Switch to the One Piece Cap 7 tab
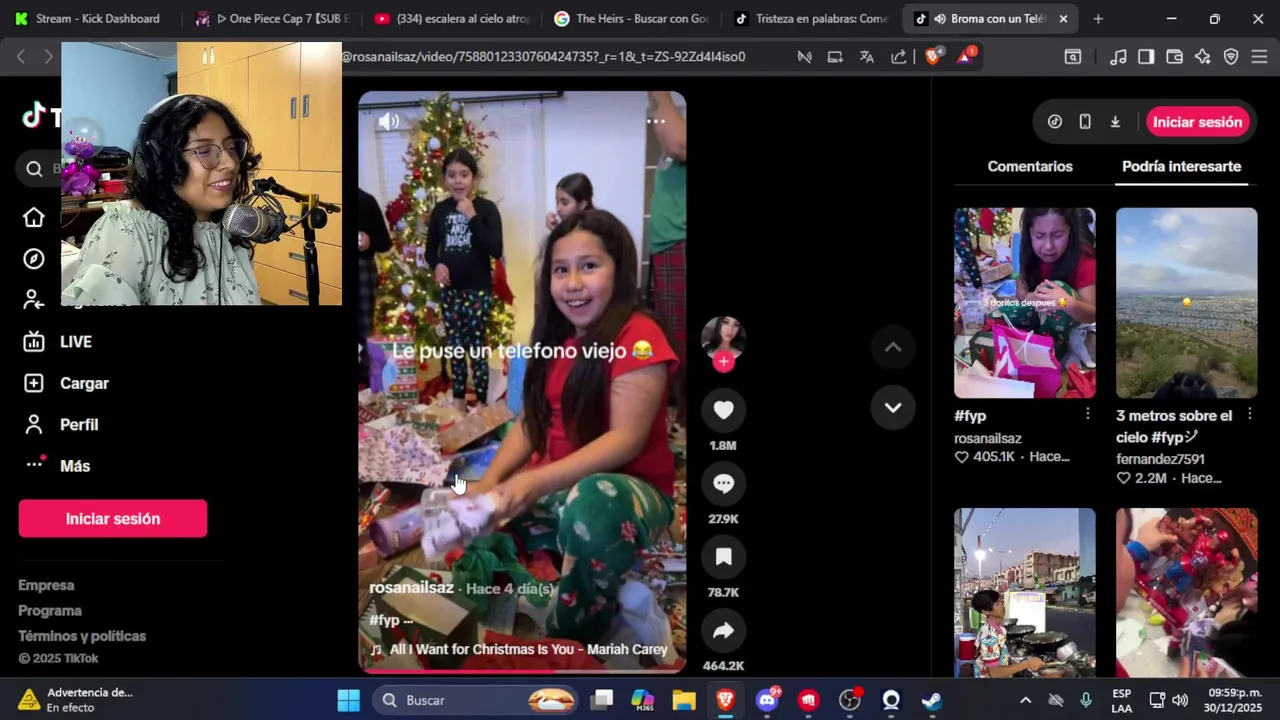The width and height of the screenshot is (1280, 720). click(274, 18)
